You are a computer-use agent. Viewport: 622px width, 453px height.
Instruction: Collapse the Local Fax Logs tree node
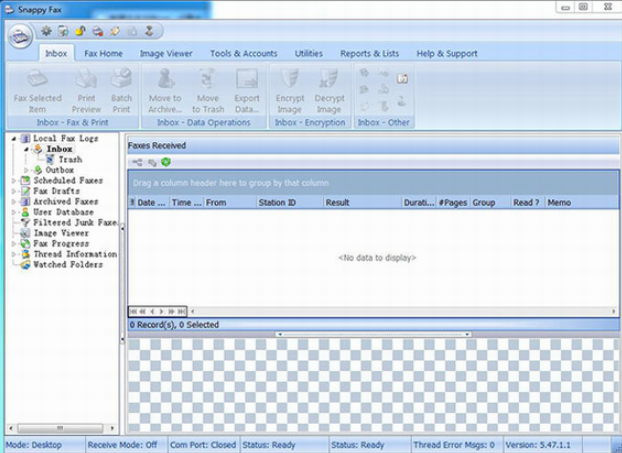pos(14,138)
